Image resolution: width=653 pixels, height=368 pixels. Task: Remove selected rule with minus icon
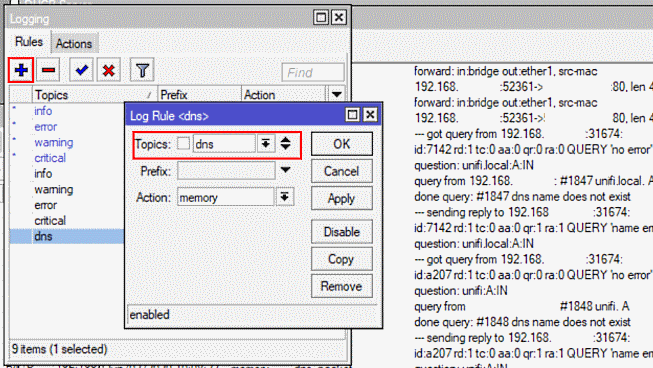pos(48,70)
